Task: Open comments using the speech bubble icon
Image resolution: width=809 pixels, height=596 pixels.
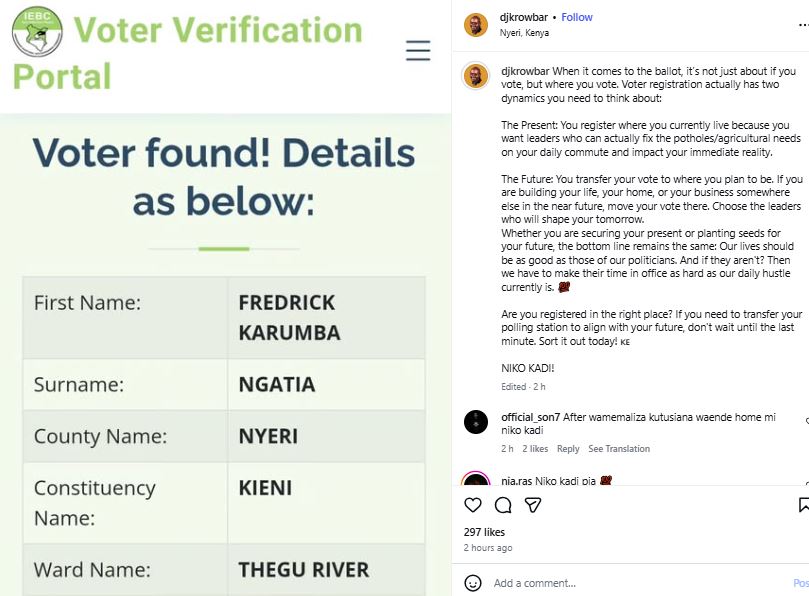Action: tap(502, 505)
